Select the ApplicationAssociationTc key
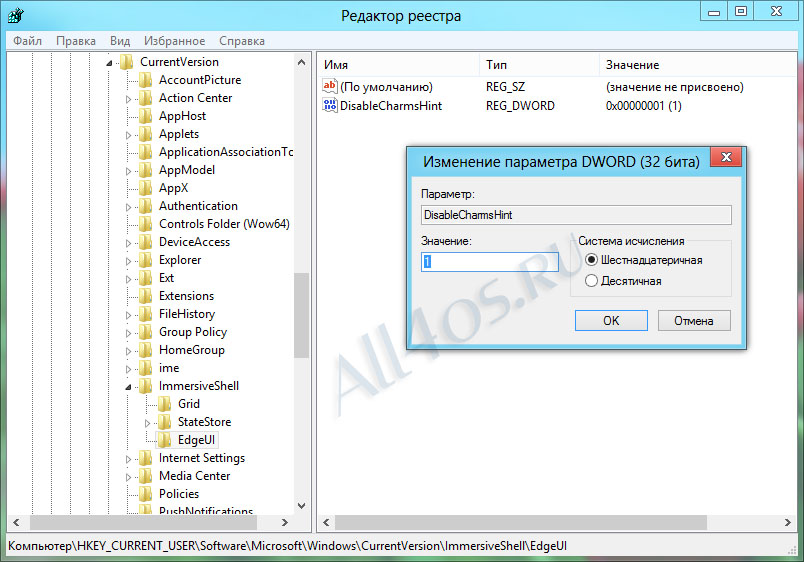 pos(226,152)
